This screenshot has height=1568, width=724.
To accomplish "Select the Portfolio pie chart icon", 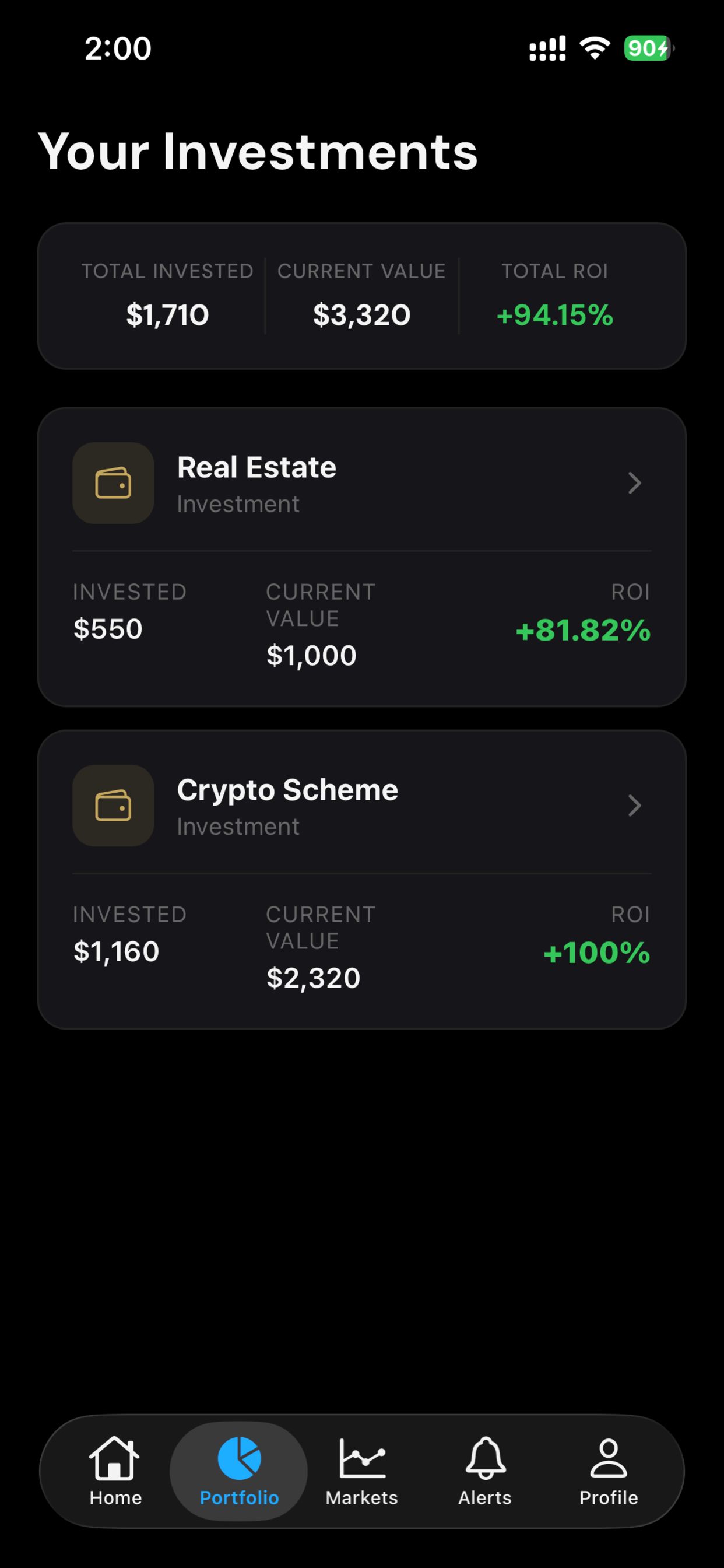I will (x=239, y=1458).
